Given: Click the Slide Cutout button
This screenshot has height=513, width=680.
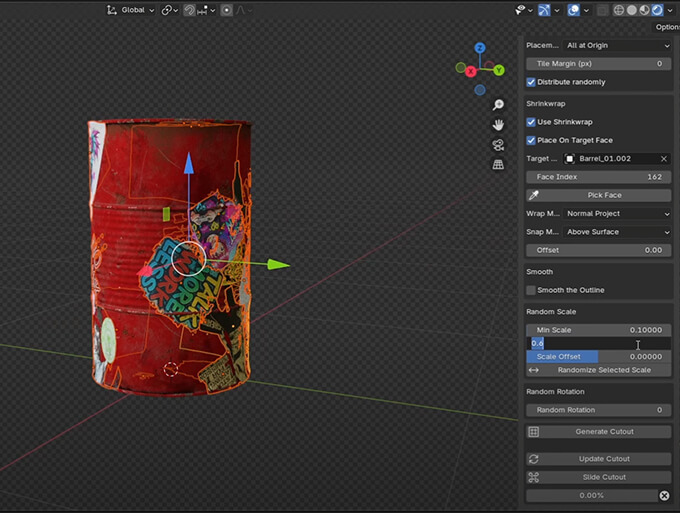Looking at the screenshot, I should click(x=598, y=477).
